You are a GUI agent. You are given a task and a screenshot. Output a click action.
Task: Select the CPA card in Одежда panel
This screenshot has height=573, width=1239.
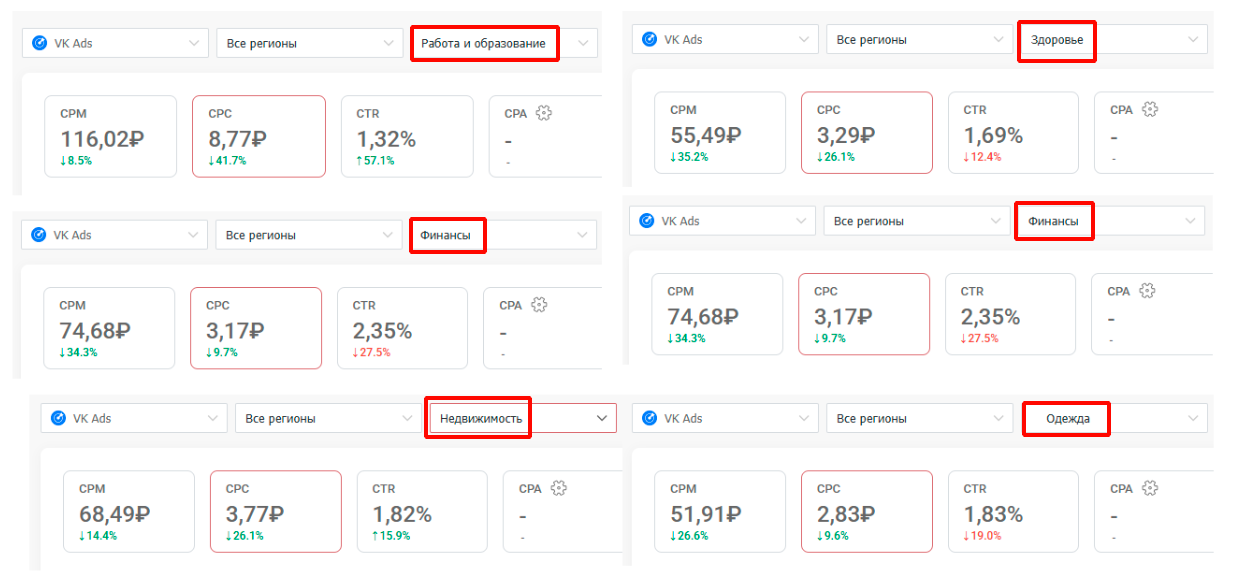(x=1154, y=511)
